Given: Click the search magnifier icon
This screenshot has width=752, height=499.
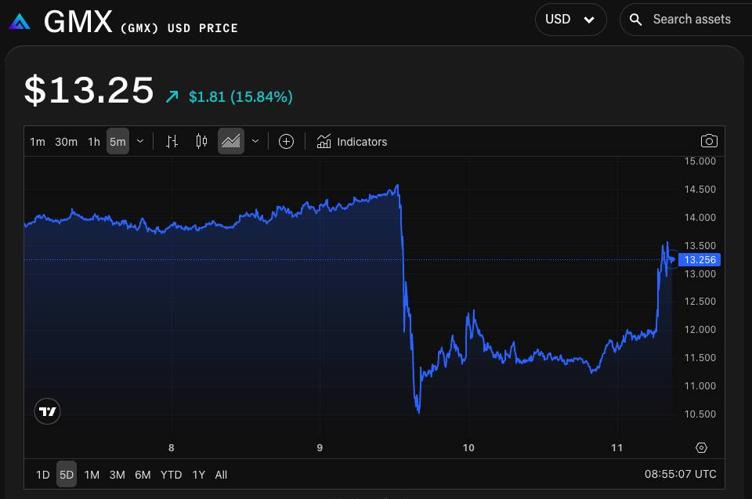Looking at the screenshot, I should [x=636, y=19].
